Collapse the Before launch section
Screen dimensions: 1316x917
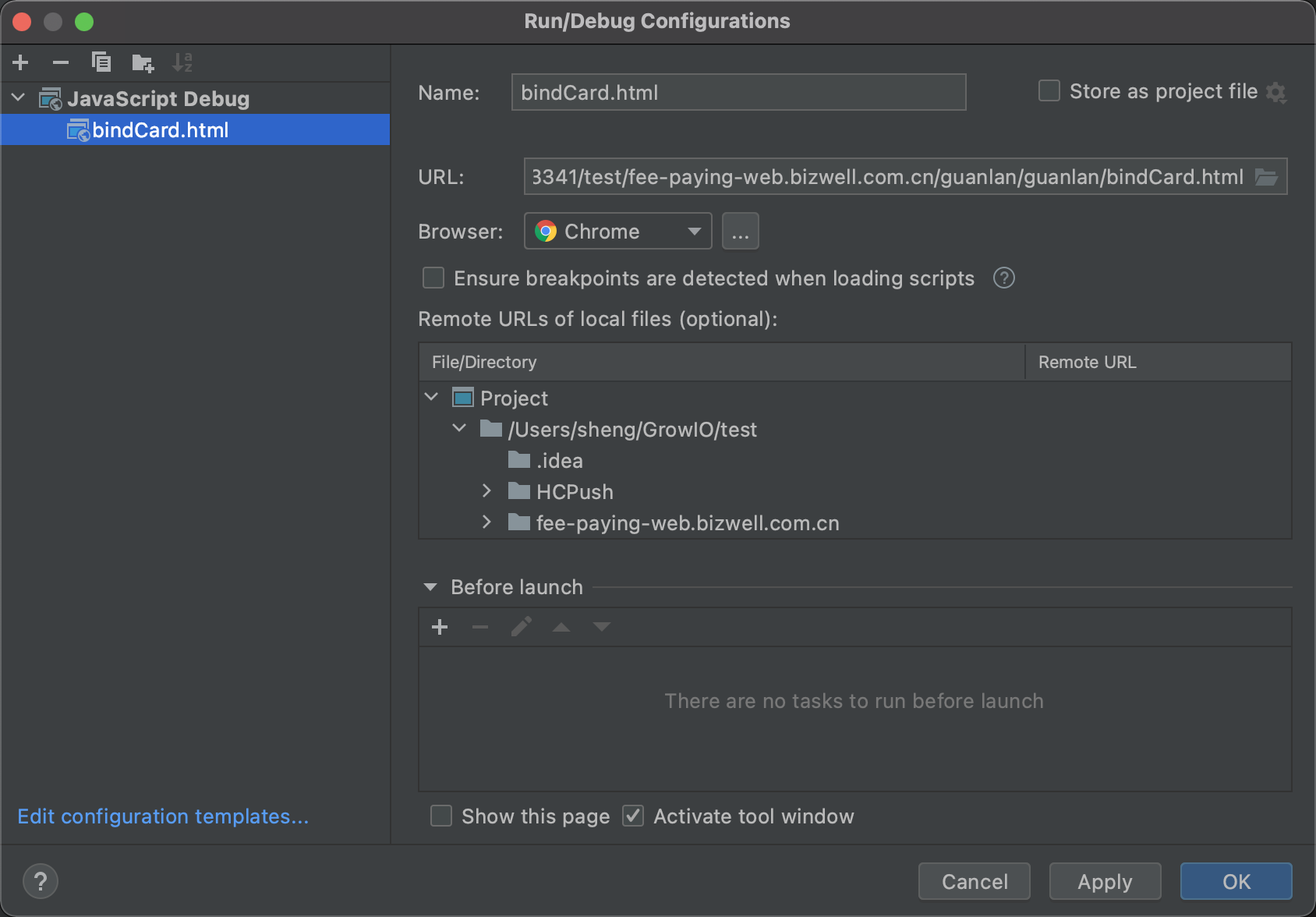(x=430, y=587)
